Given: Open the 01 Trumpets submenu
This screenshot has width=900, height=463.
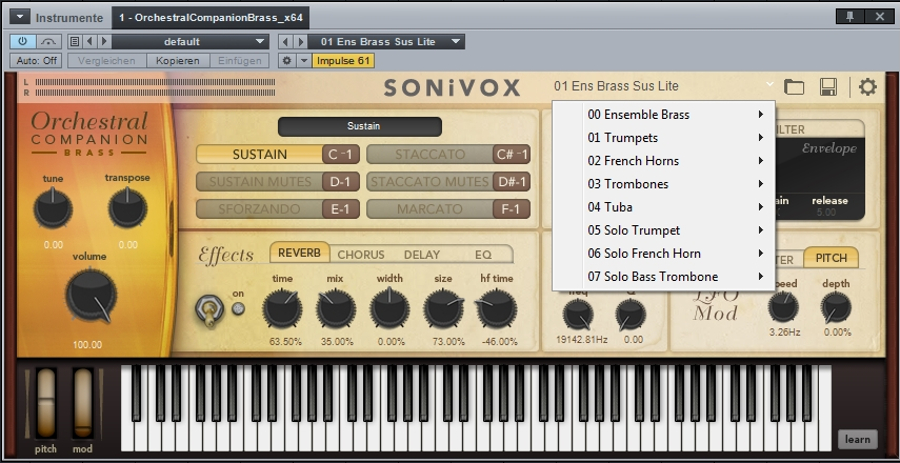Looking at the screenshot, I should pyautogui.click(x=664, y=138).
